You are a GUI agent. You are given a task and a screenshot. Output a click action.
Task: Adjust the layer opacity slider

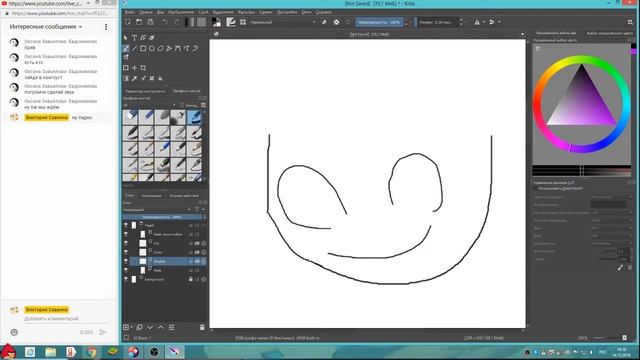point(162,217)
